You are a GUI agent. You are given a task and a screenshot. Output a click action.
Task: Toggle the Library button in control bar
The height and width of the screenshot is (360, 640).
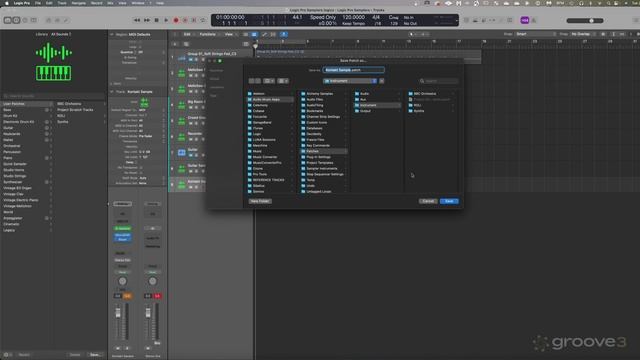7,20
